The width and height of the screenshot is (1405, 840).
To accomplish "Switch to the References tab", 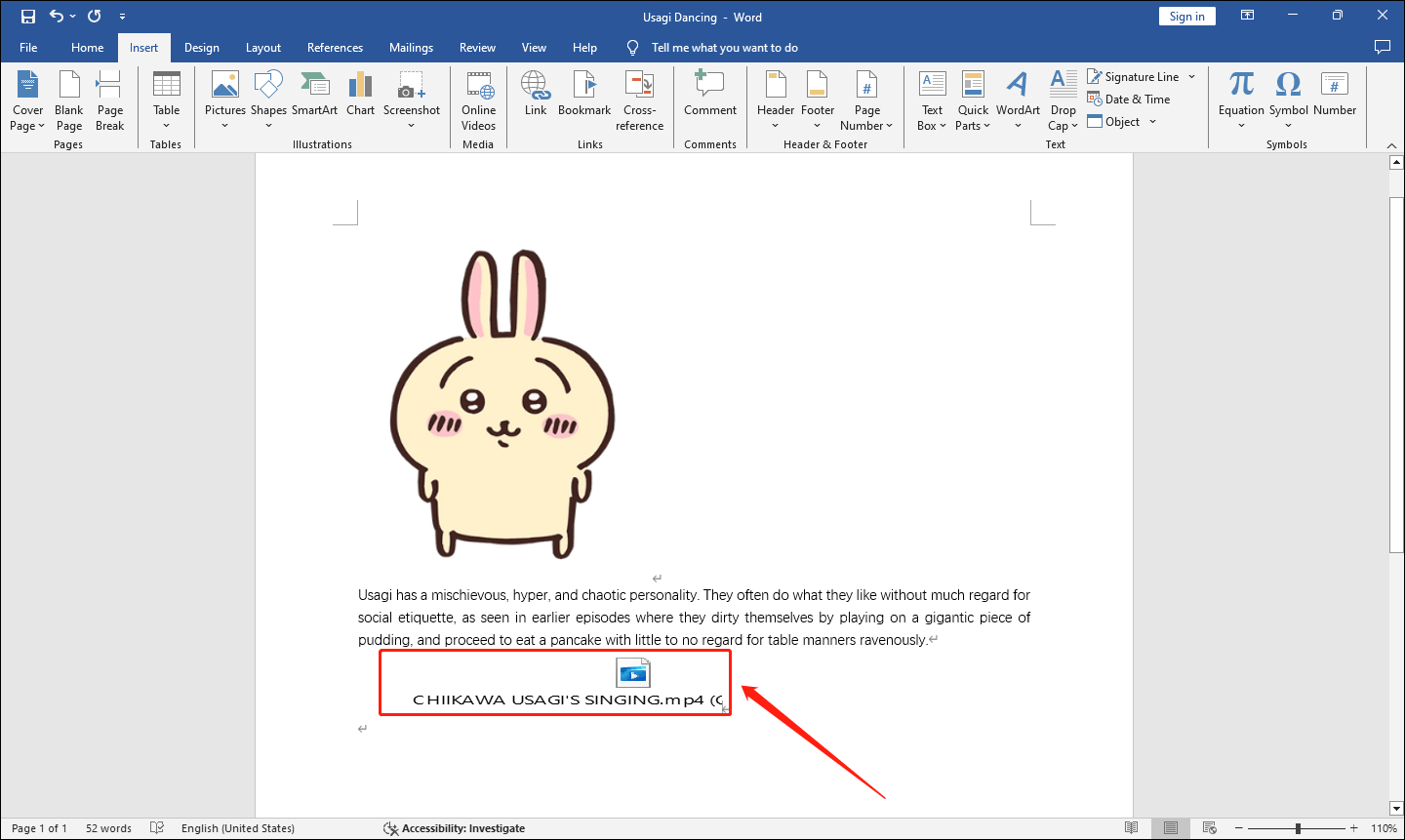I will click(335, 48).
